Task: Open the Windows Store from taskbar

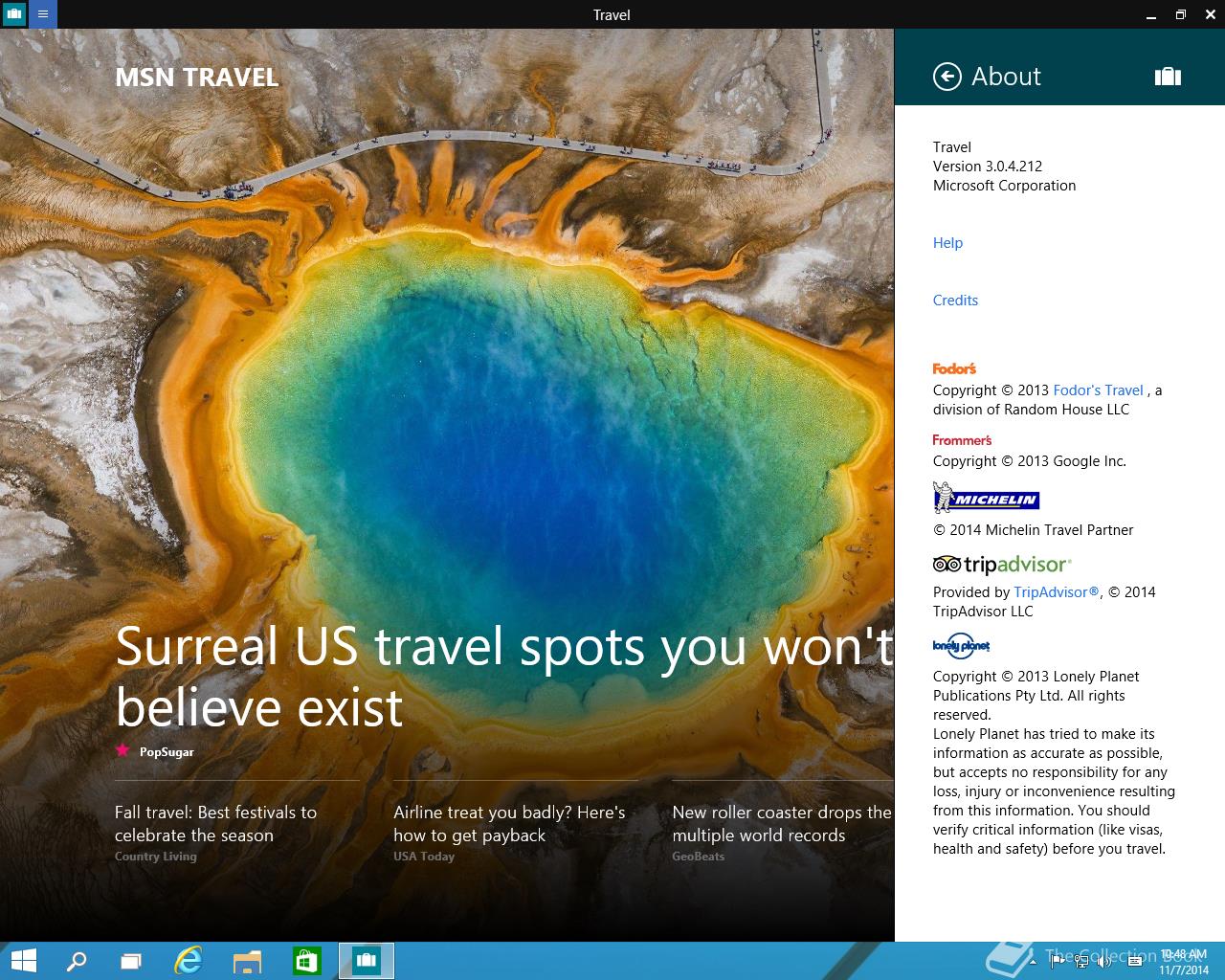Action: (x=306, y=961)
